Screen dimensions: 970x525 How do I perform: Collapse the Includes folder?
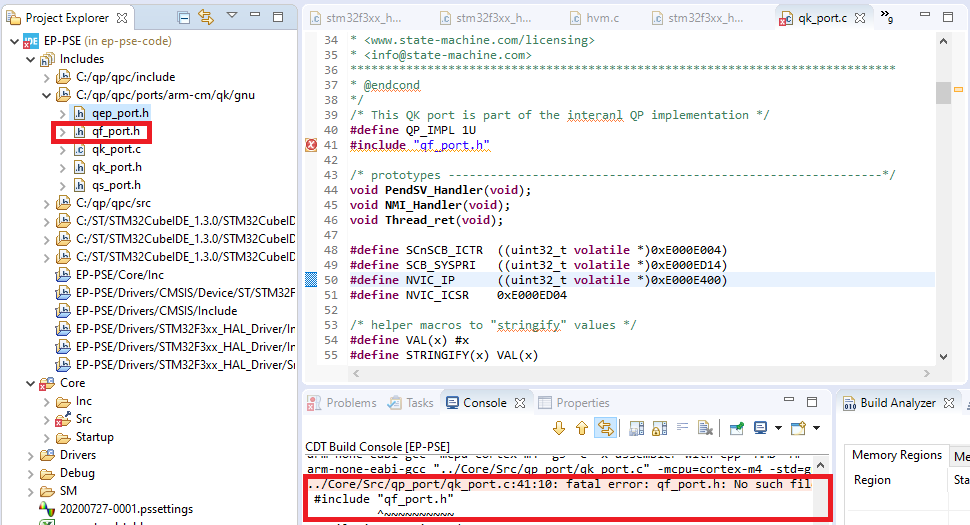click(30, 59)
